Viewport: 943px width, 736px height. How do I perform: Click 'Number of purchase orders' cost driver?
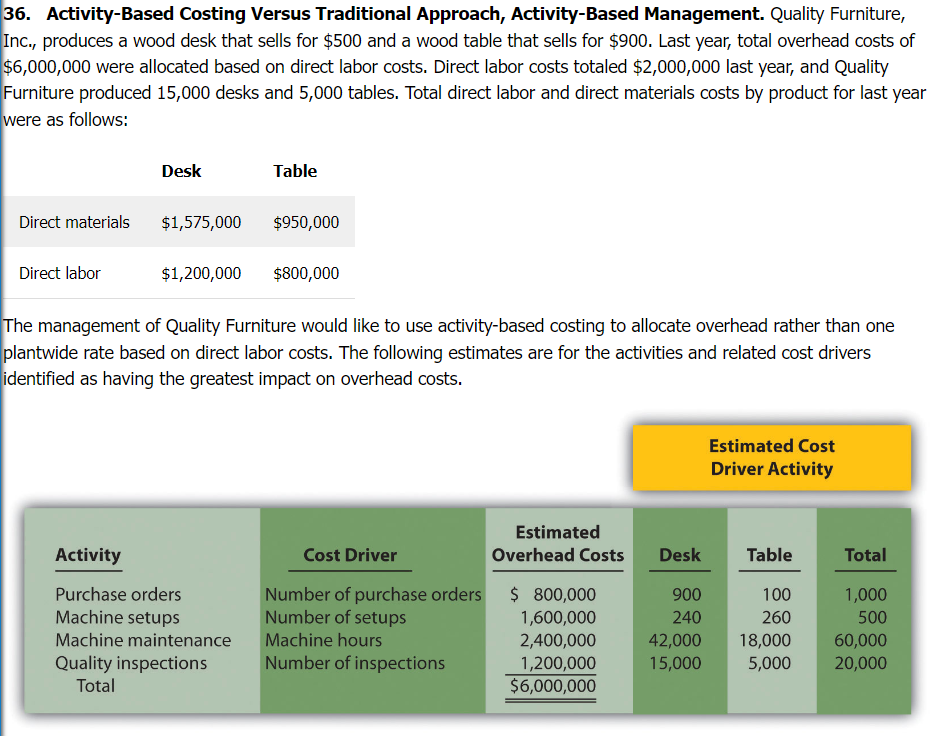(x=373, y=594)
